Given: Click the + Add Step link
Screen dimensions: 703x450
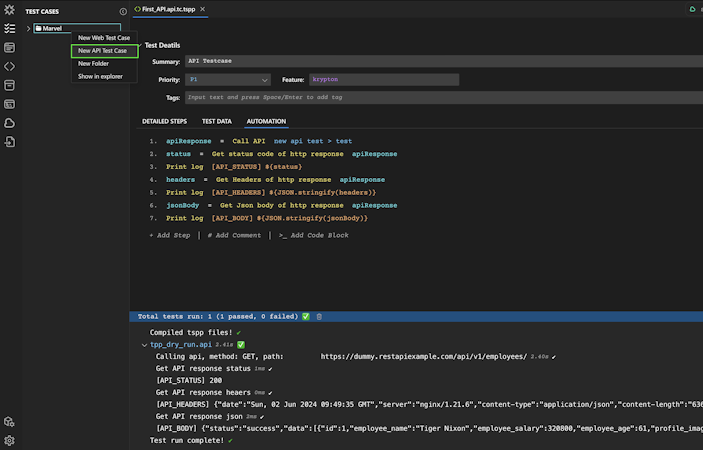Looking at the screenshot, I should [x=169, y=235].
